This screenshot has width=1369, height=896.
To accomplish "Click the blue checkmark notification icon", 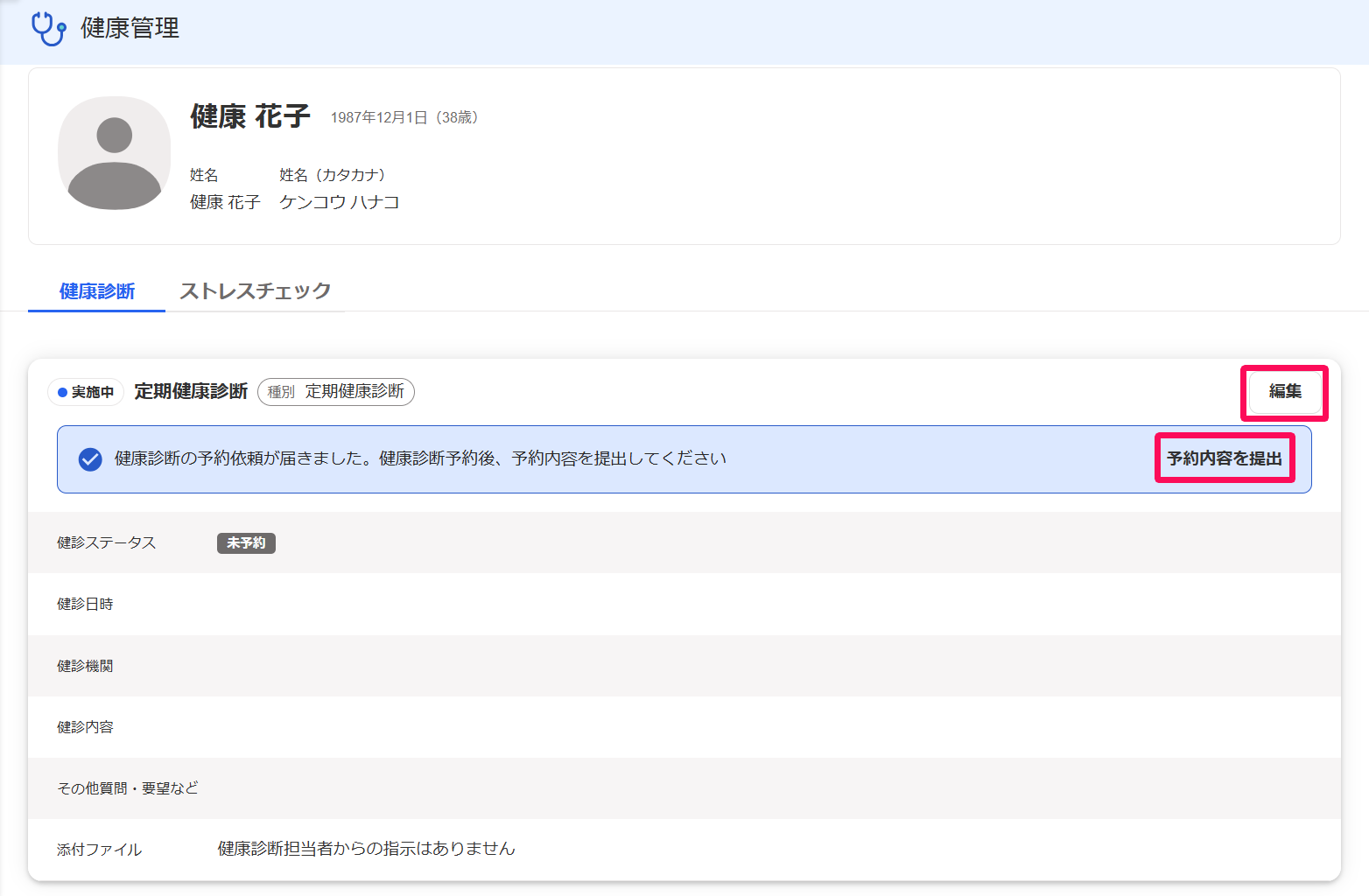I will pyautogui.click(x=90, y=459).
